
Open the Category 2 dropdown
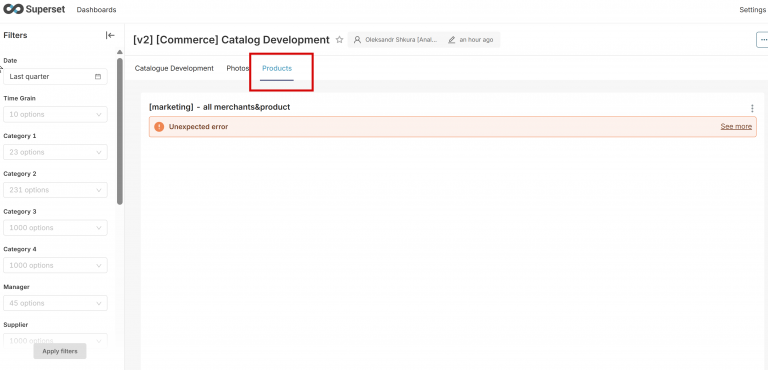(x=55, y=190)
